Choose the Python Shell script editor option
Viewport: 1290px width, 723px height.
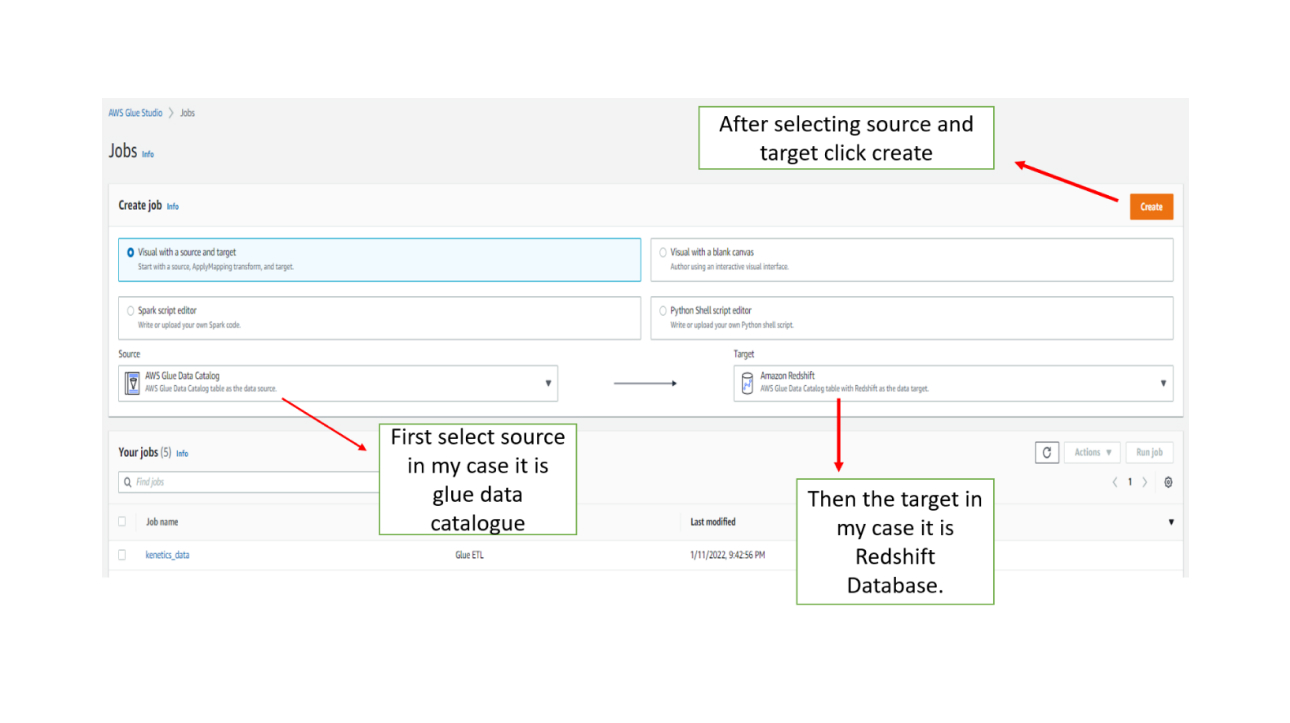tap(911, 317)
